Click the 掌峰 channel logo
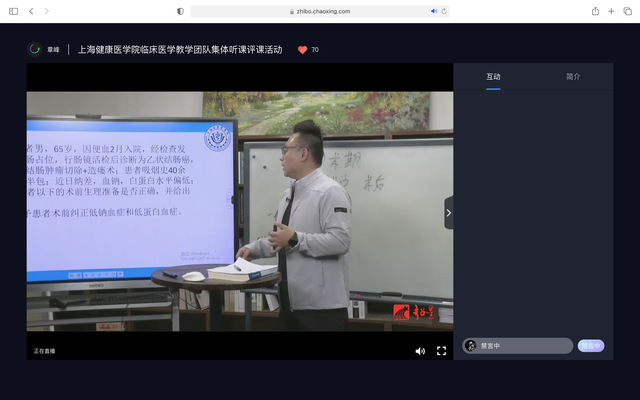Viewport: 640px width, 400px height. point(35,49)
